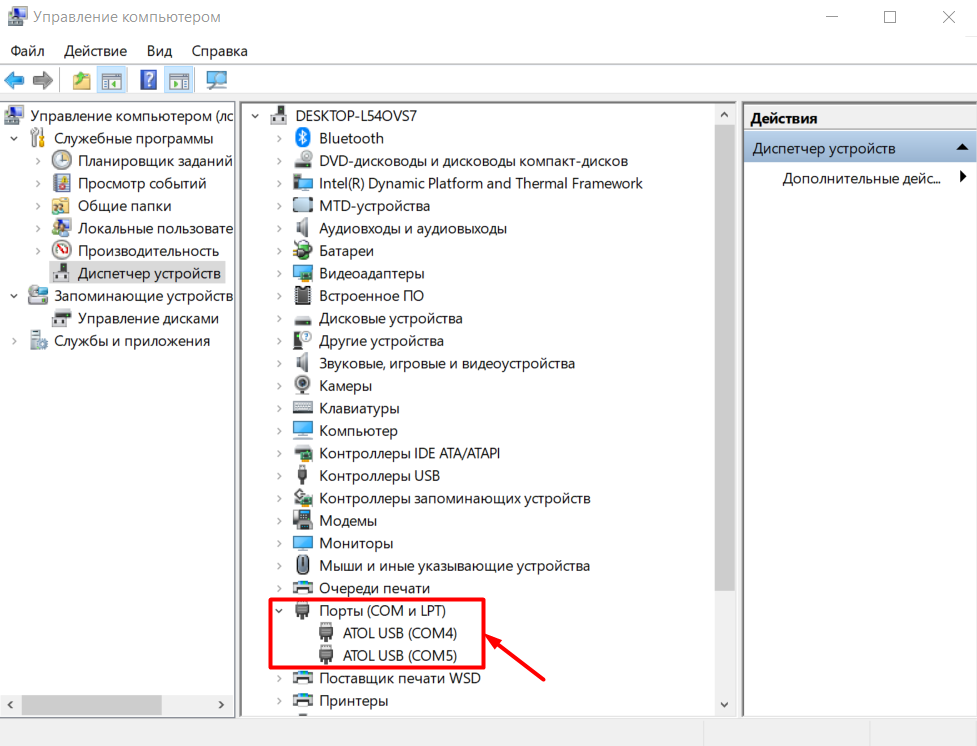
Task: Collapse the DESKTOP-L54OVS7 root node
Action: [255, 116]
